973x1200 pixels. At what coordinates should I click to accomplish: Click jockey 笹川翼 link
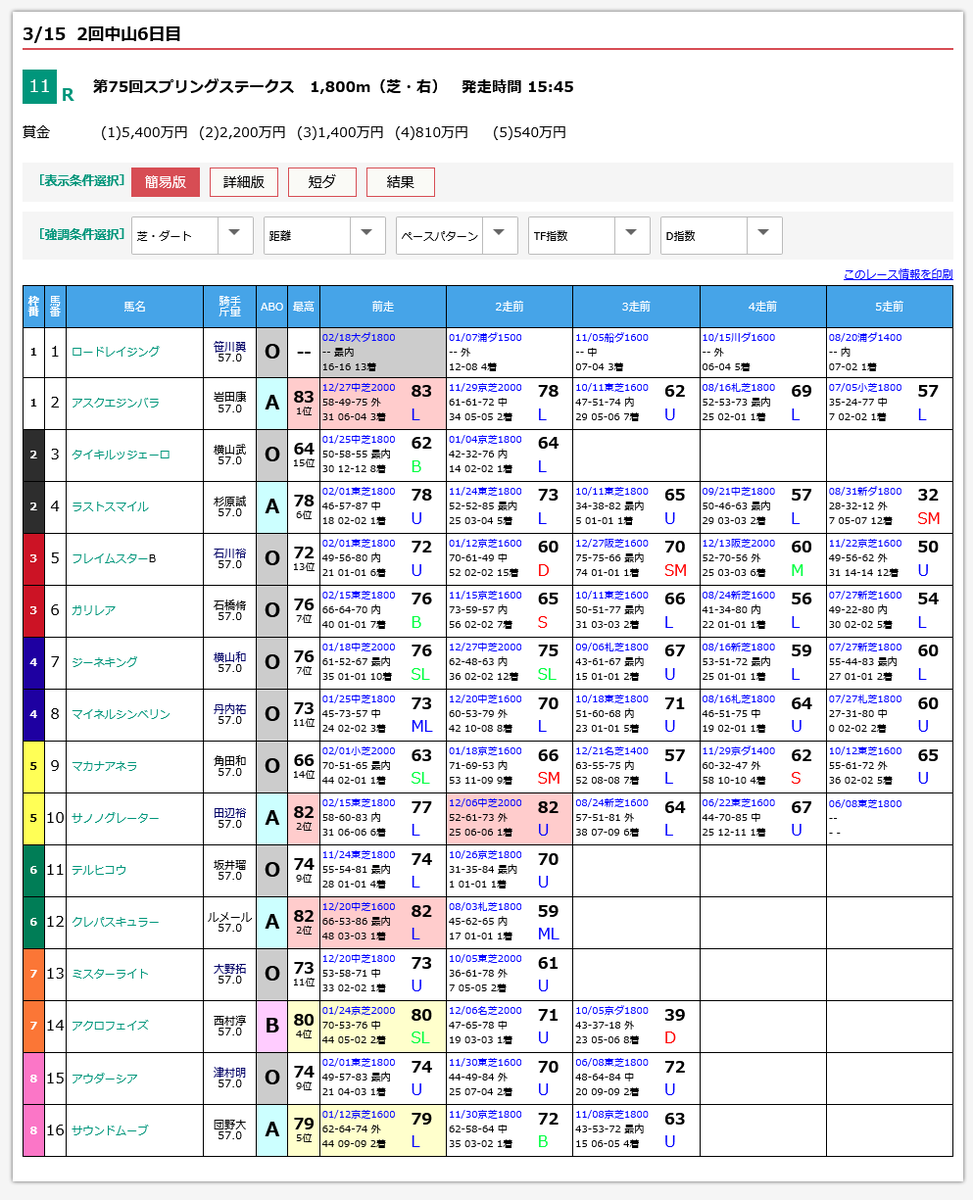[230, 347]
